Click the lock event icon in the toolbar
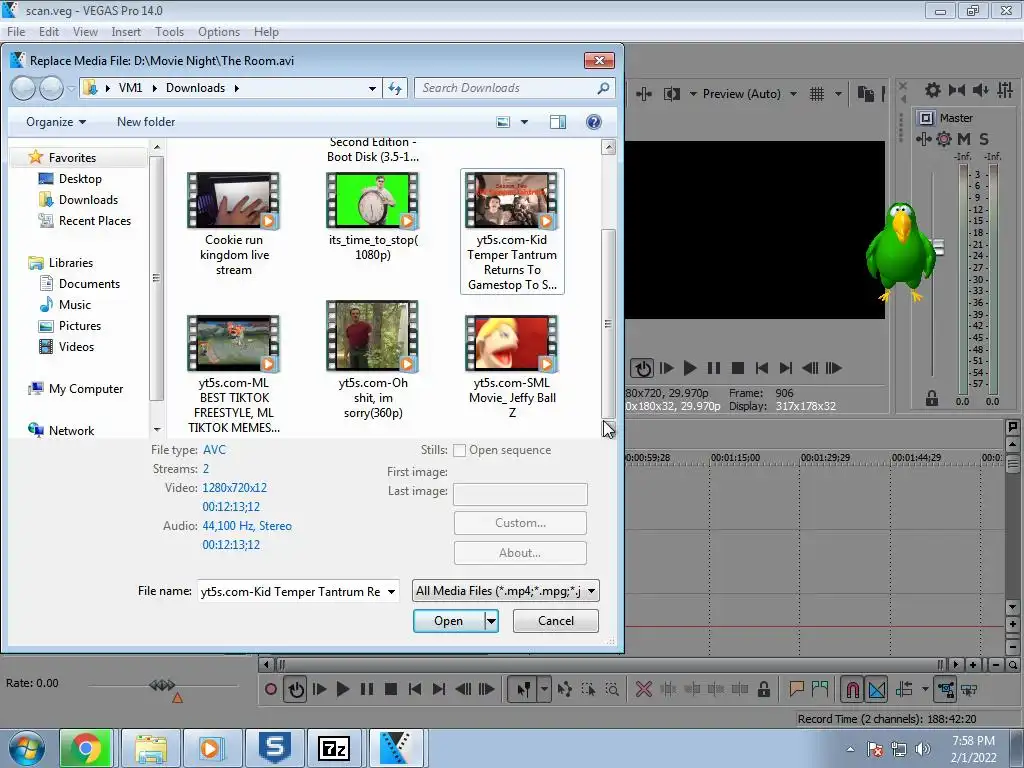The image size is (1024, 768). click(x=763, y=689)
